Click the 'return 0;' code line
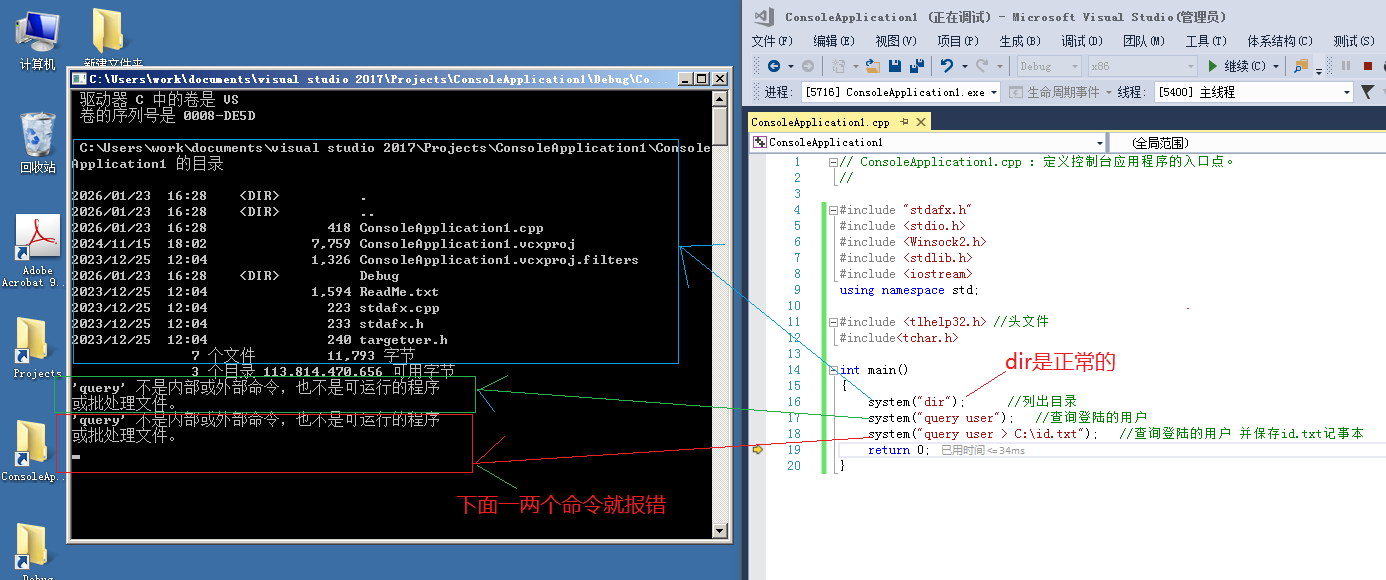1386x580 pixels. tap(898, 450)
